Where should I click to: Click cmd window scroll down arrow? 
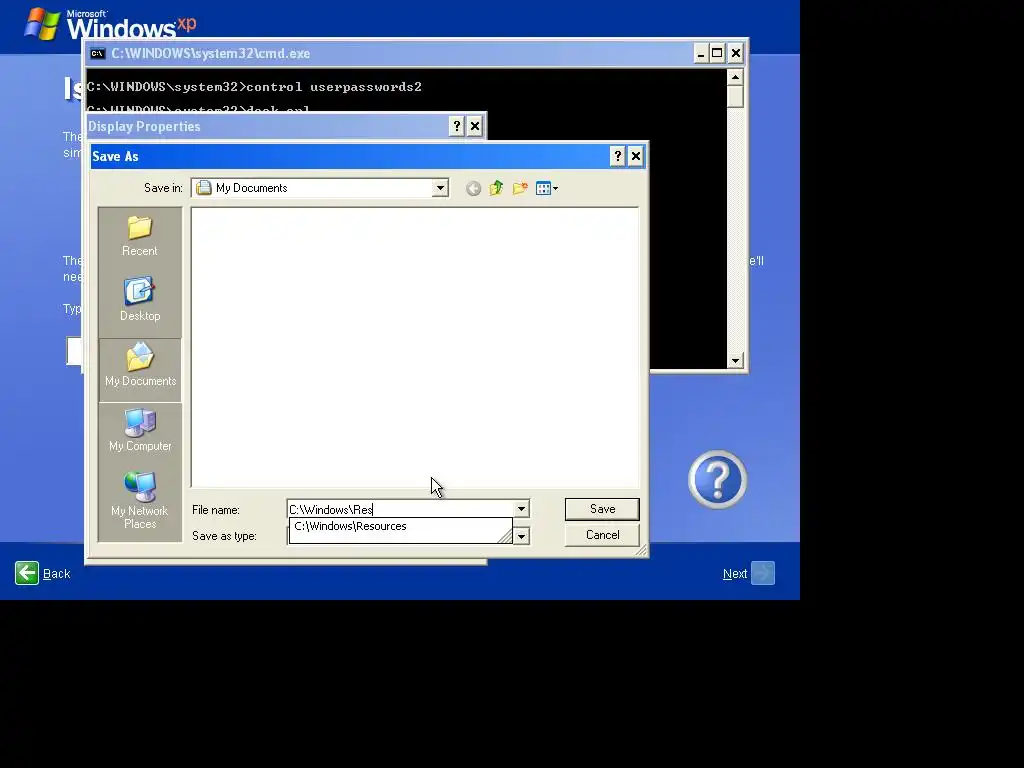coord(735,360)
